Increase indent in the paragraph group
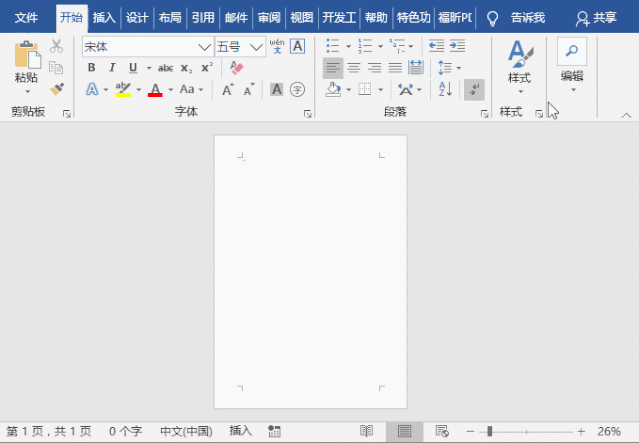Screen dimensions: 639x443 (457, 46)
